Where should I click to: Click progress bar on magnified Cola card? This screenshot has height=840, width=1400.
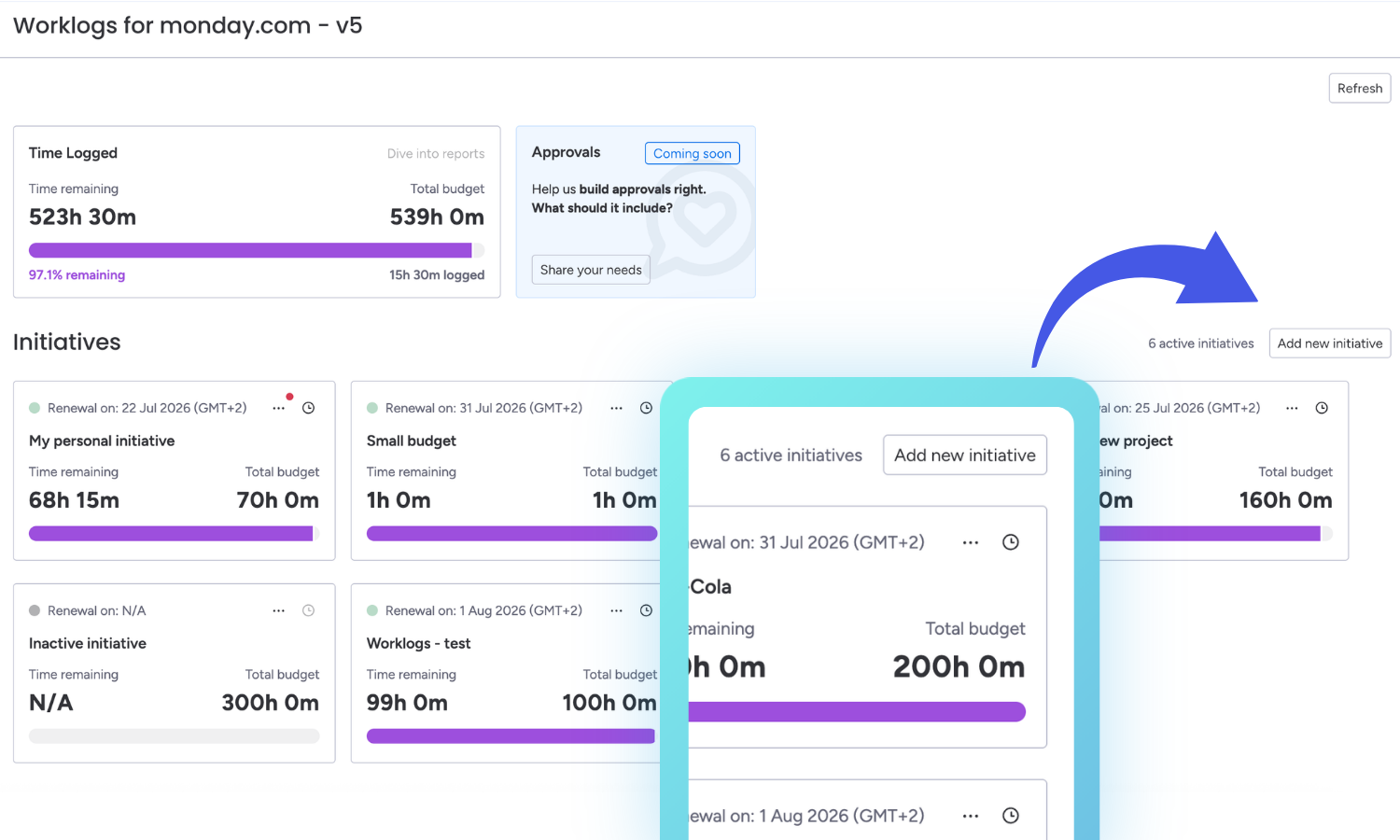coord(857,712)
